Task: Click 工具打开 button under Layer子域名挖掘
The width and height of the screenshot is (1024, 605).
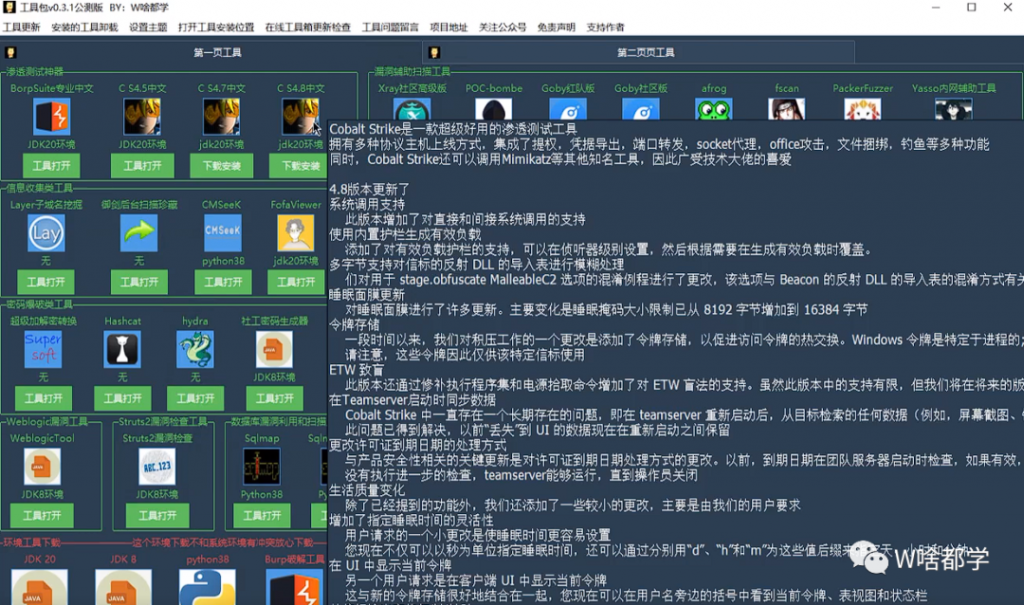Action: click(x=46, y=282)
